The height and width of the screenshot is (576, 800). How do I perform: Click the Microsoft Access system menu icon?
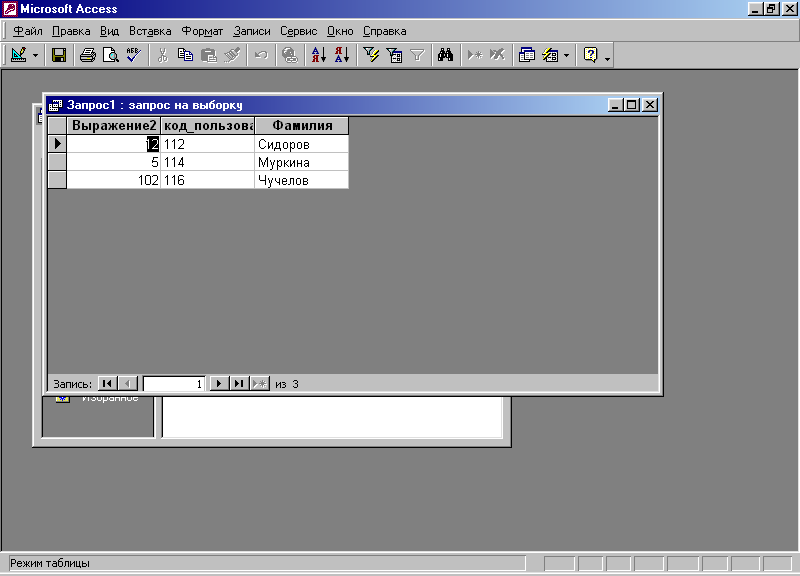click(x=10, y=9)
